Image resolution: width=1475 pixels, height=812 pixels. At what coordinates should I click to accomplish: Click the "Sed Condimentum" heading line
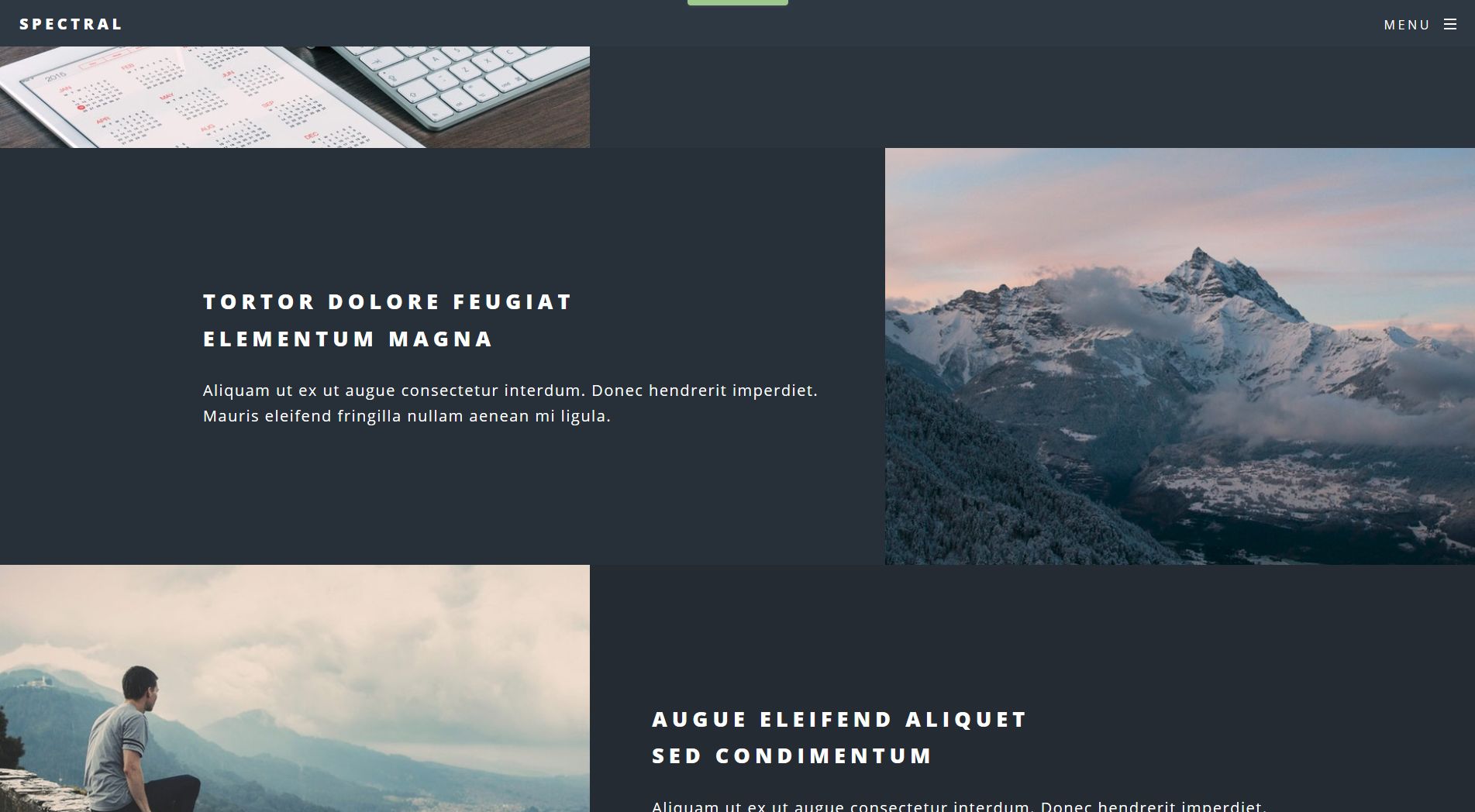(x=791, y=755)
